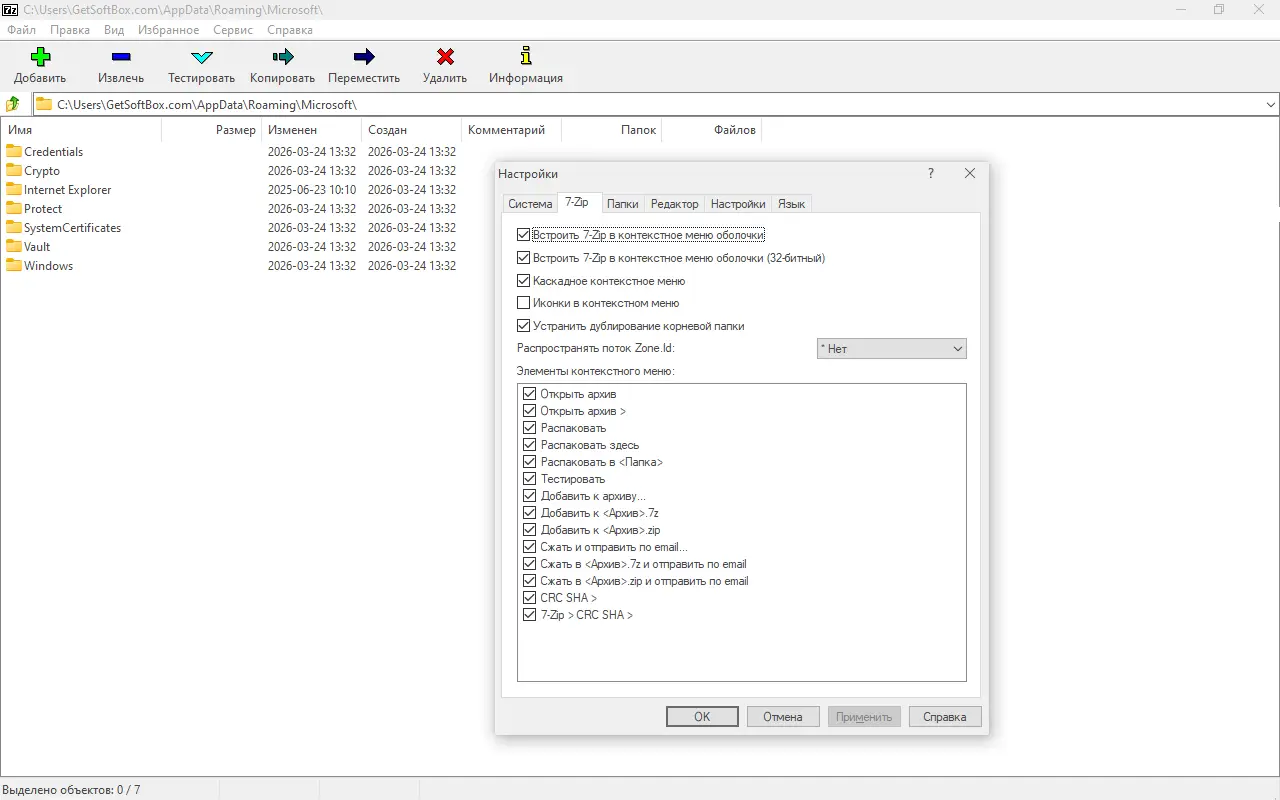Click the up-folder icon beside address bar

[13, 104]
